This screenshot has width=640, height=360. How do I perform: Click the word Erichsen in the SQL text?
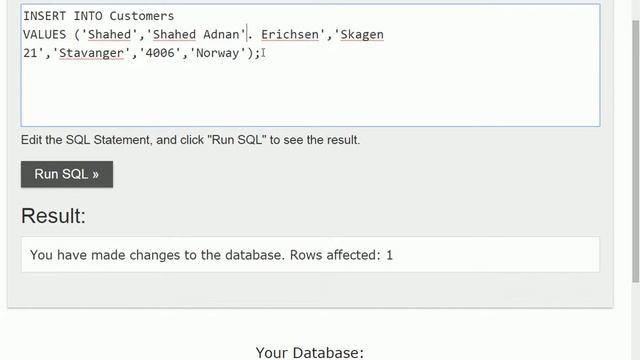[x=290, y=34]
